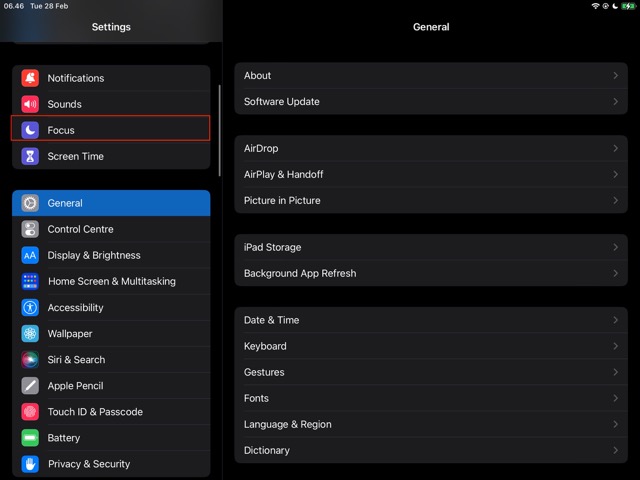640x480 pixels.
Task: Open Home Screen & Multitasking settings
Action: [x=111, y=281]
